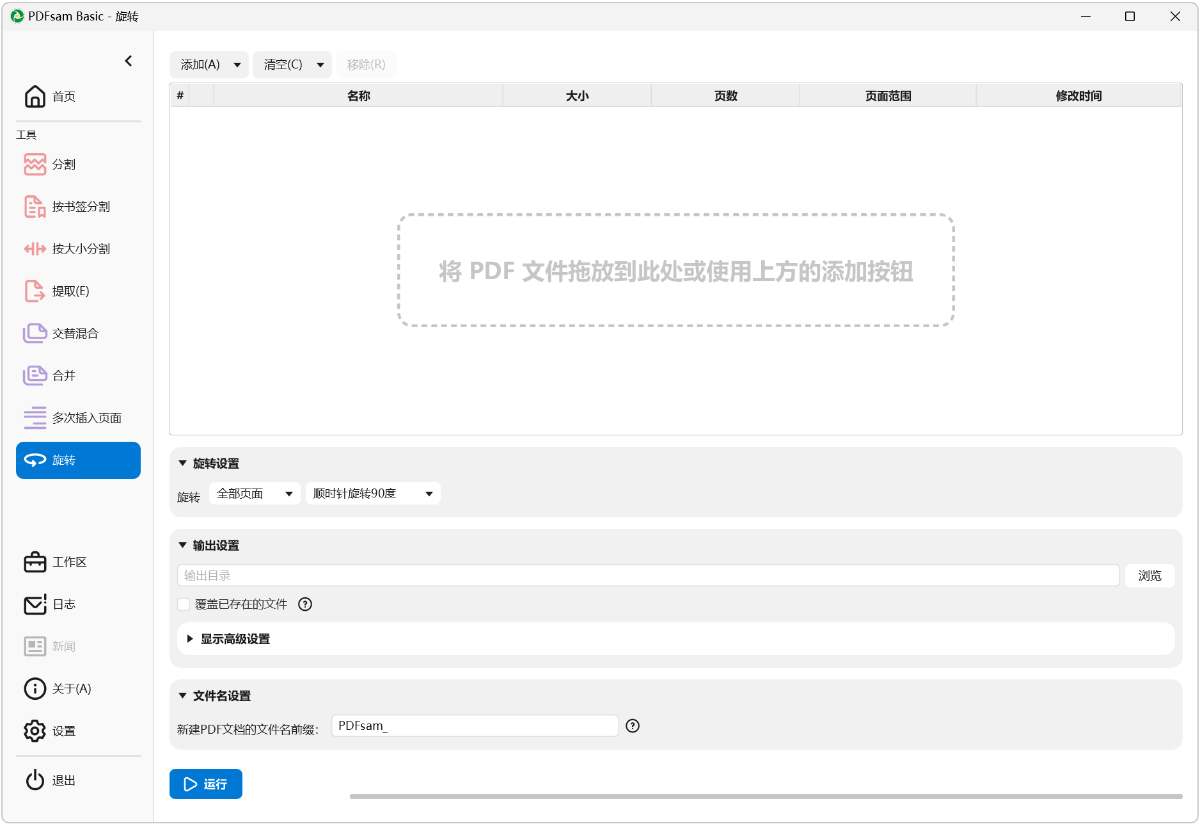Click the PDF drop area placeholder

[x=676, y=270]
